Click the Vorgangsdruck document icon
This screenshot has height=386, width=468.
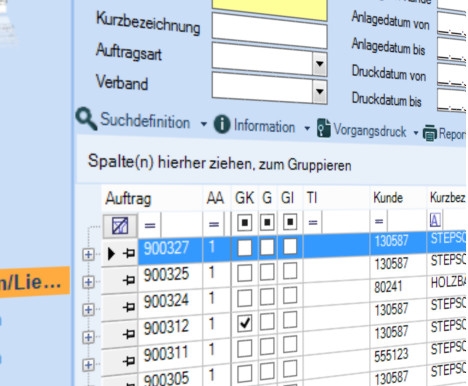coord(323,128)
